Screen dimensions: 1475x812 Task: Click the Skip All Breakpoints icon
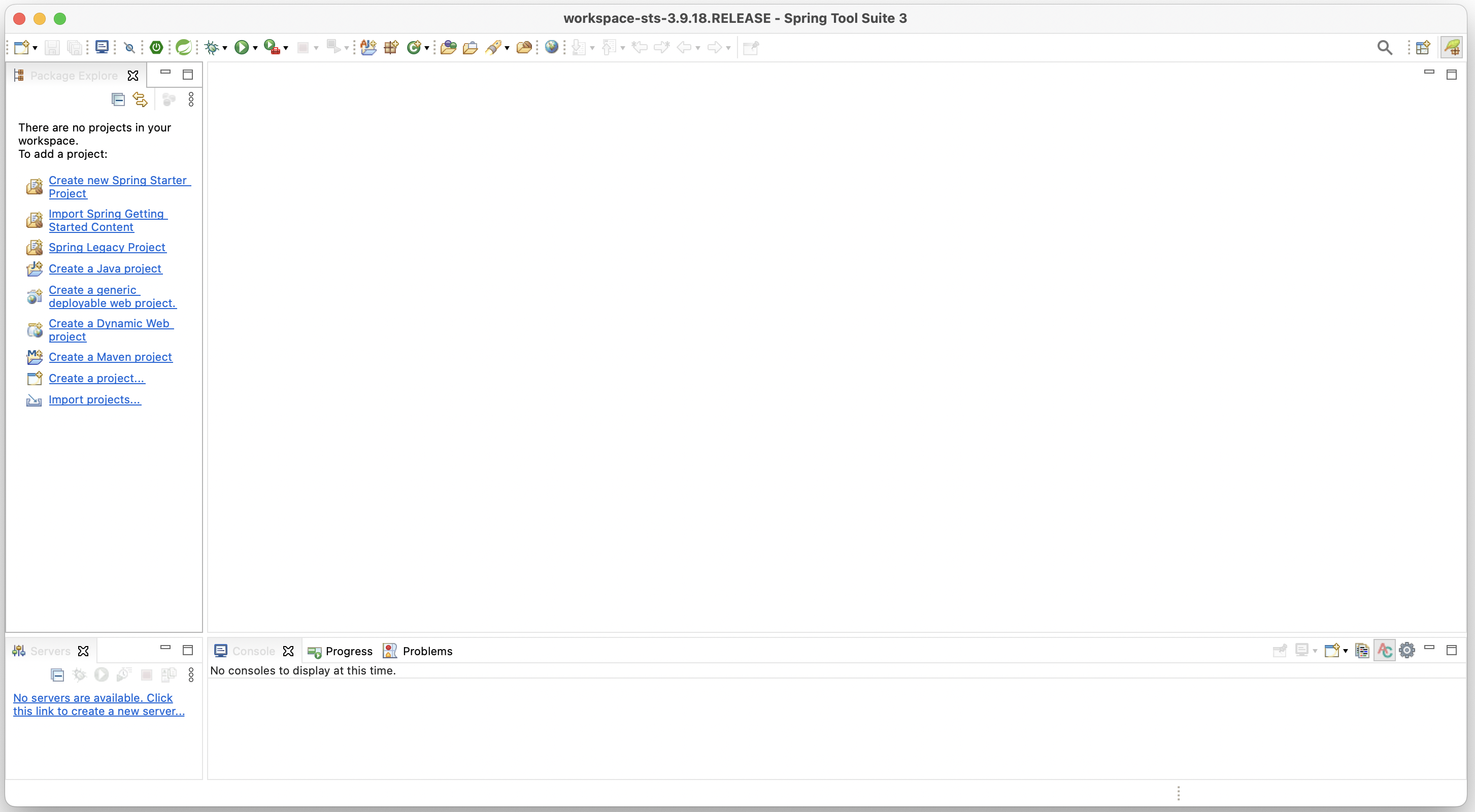[129, 48]
